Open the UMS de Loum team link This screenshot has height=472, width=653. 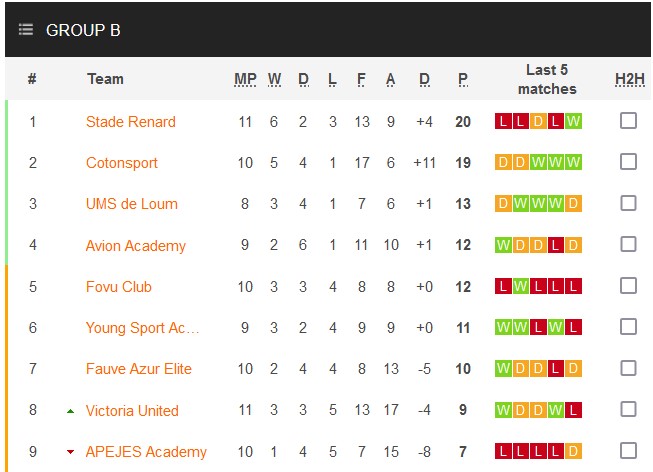pyautogui.click(x=132, y=204)
